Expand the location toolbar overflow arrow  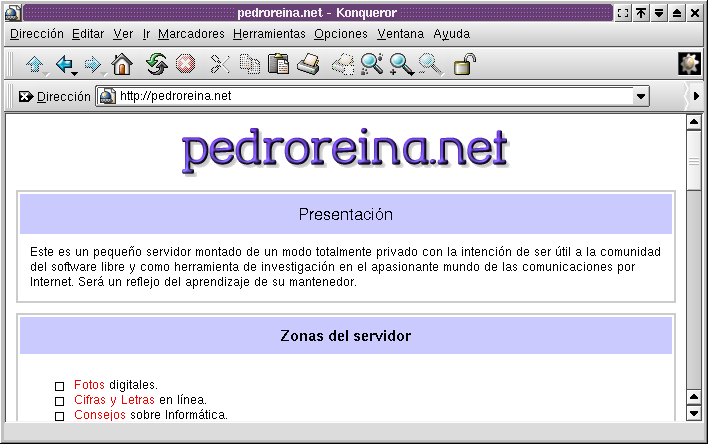697,97
